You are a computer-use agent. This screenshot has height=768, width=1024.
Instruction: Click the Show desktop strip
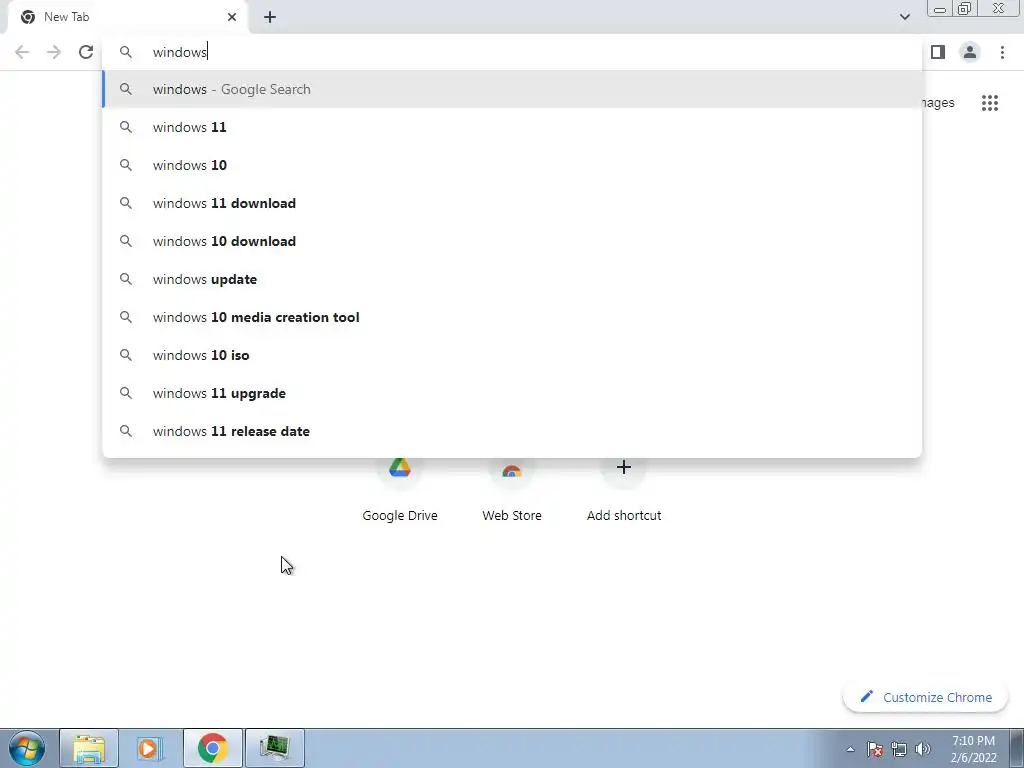pos(1017,749)
